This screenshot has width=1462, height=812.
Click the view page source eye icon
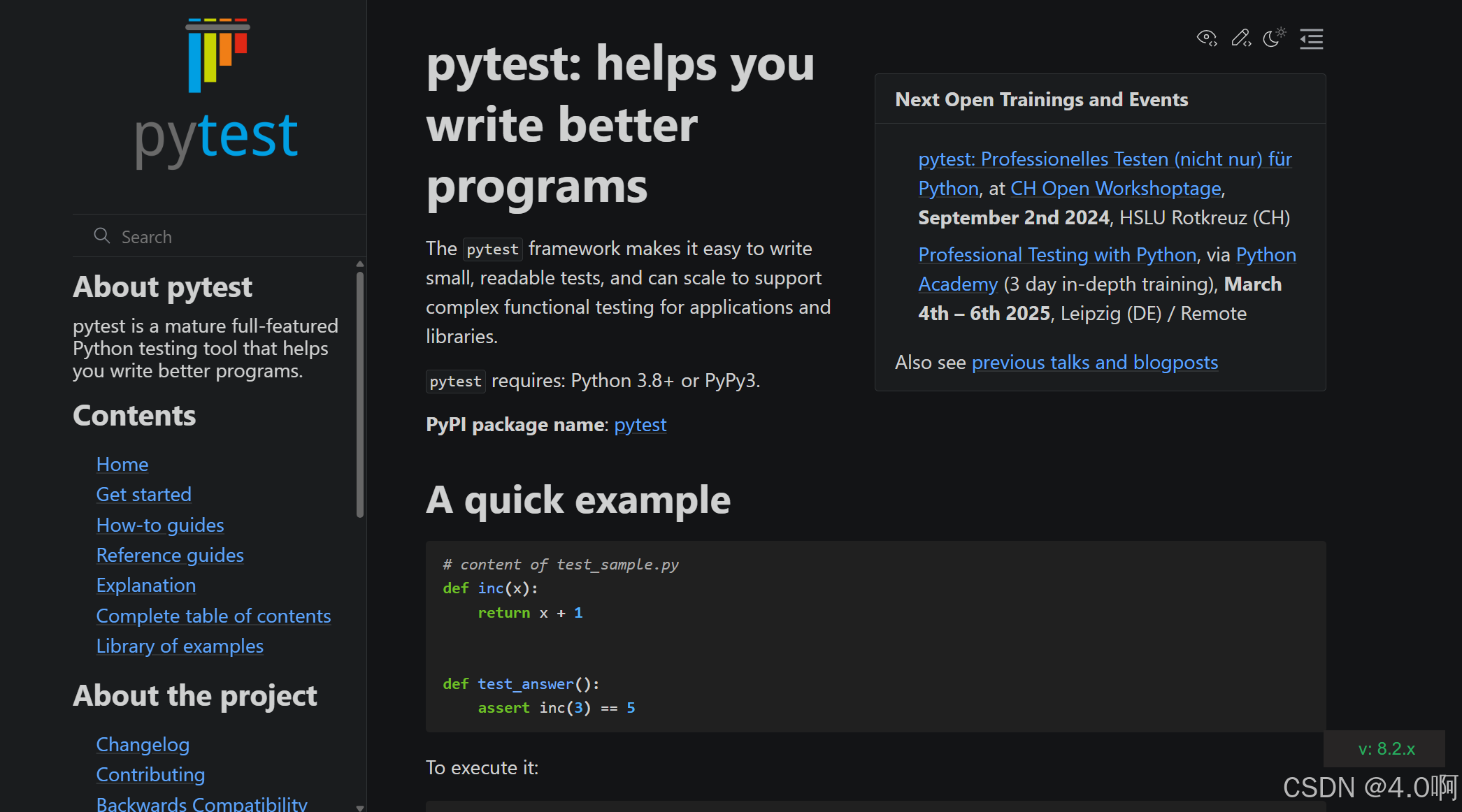click(x=1207, y=38)
